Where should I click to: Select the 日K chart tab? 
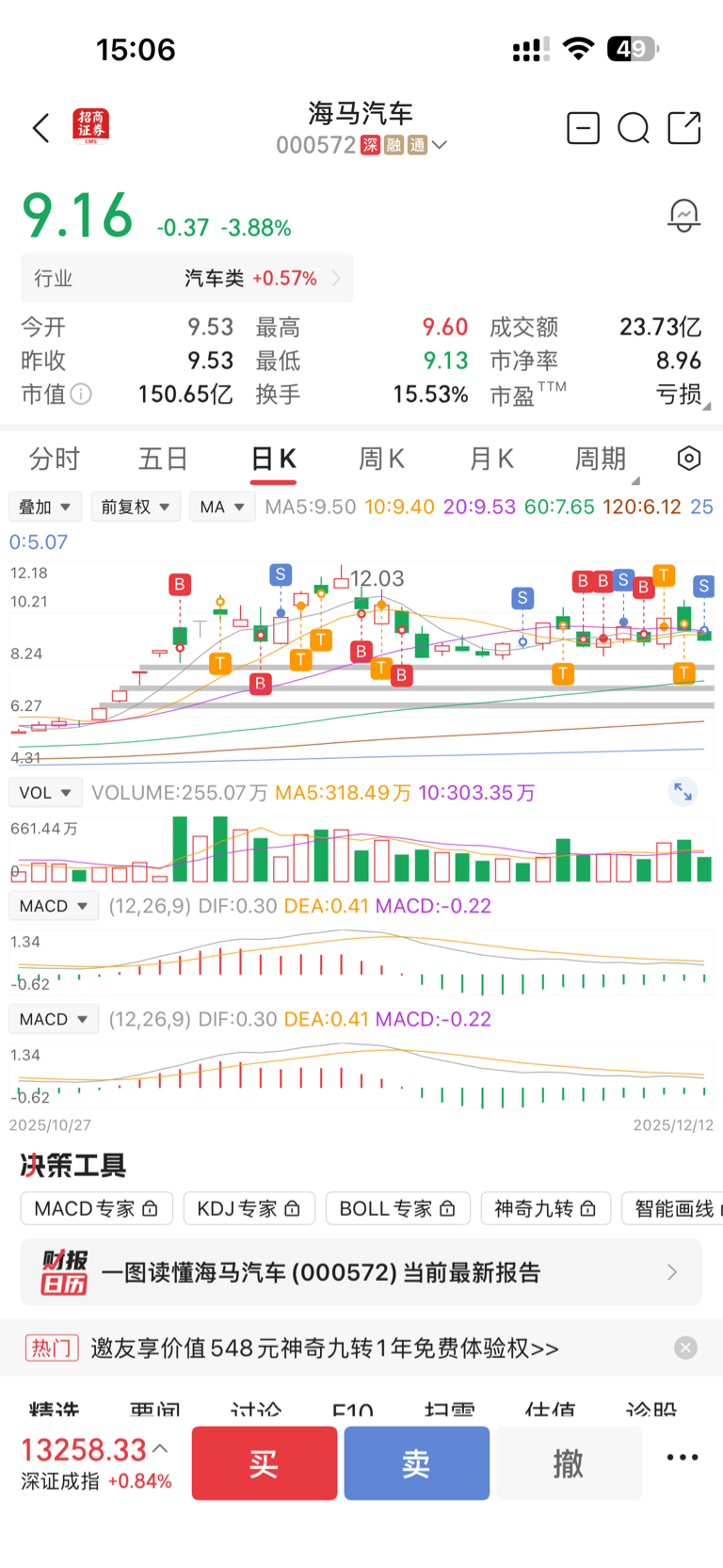click(x=273, y=459)
